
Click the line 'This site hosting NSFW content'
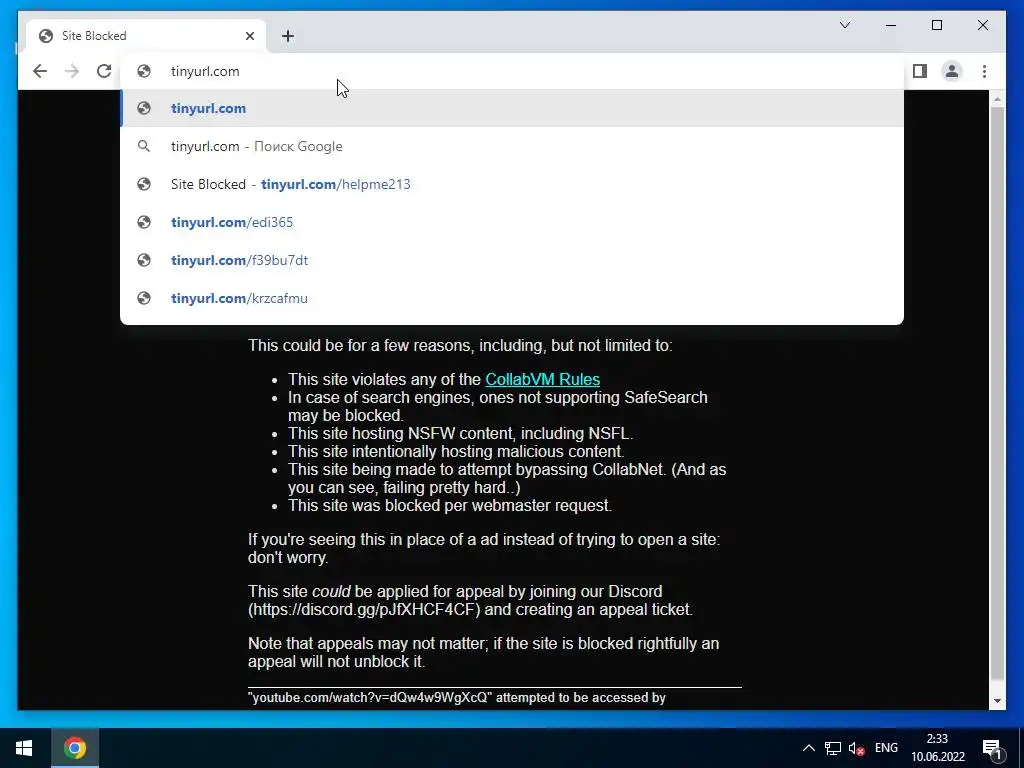click(460, 434)
